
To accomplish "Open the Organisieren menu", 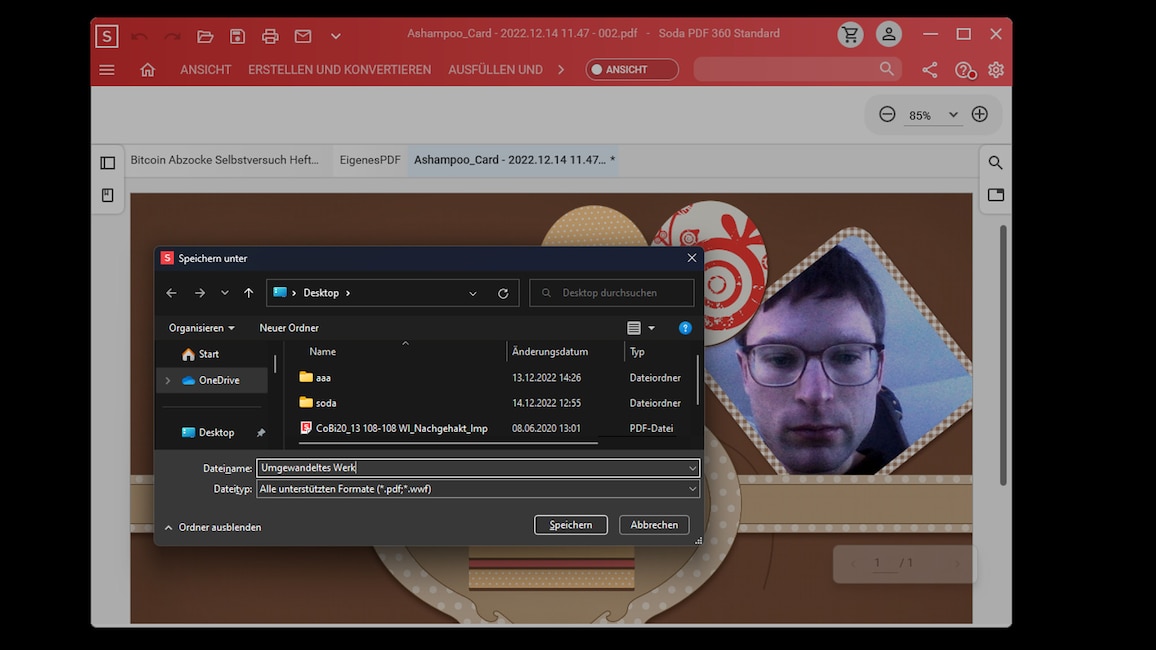I will pyautogui.click(x=201, y=328).
